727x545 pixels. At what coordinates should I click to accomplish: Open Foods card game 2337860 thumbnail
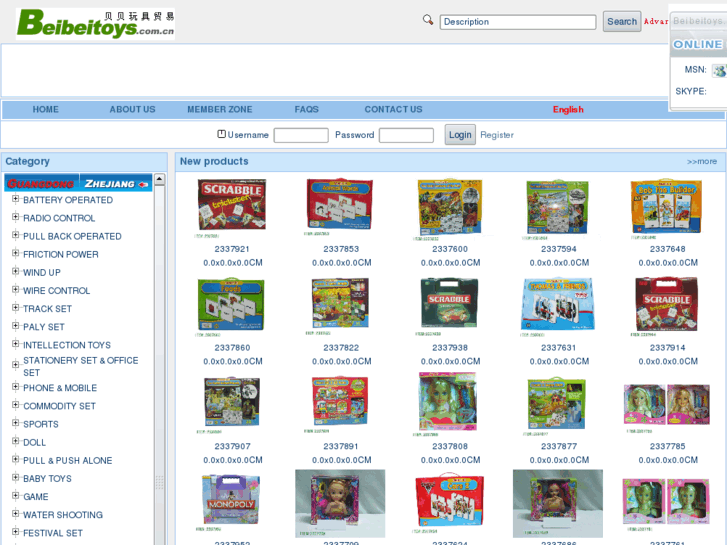(x=231, y=304)
